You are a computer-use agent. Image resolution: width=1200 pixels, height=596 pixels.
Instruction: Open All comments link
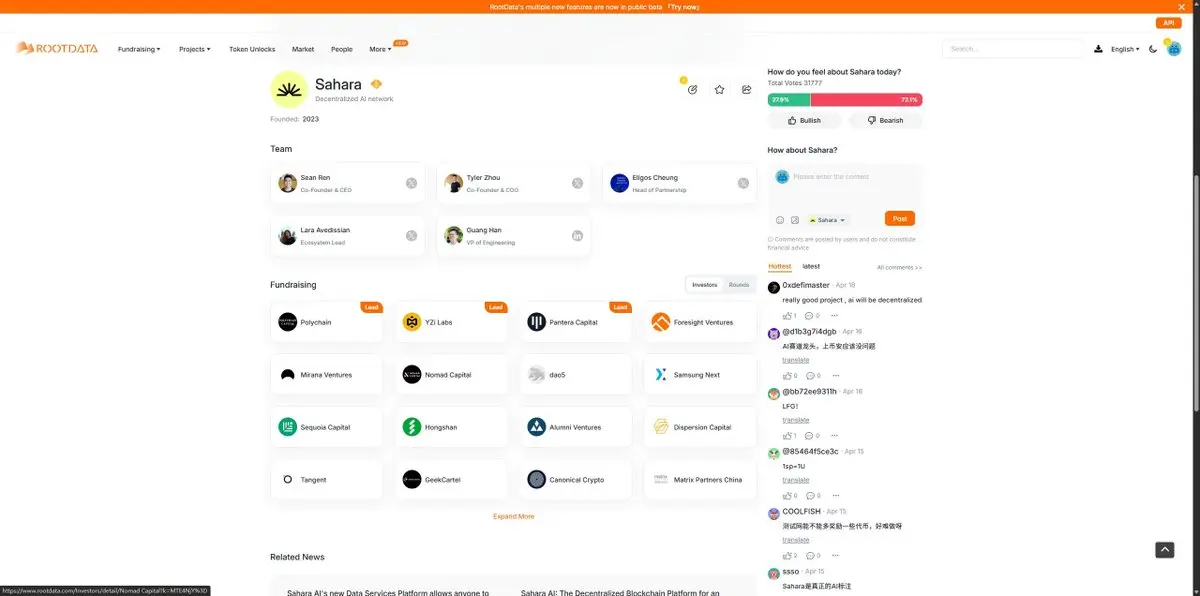click(x=899, y=267)
